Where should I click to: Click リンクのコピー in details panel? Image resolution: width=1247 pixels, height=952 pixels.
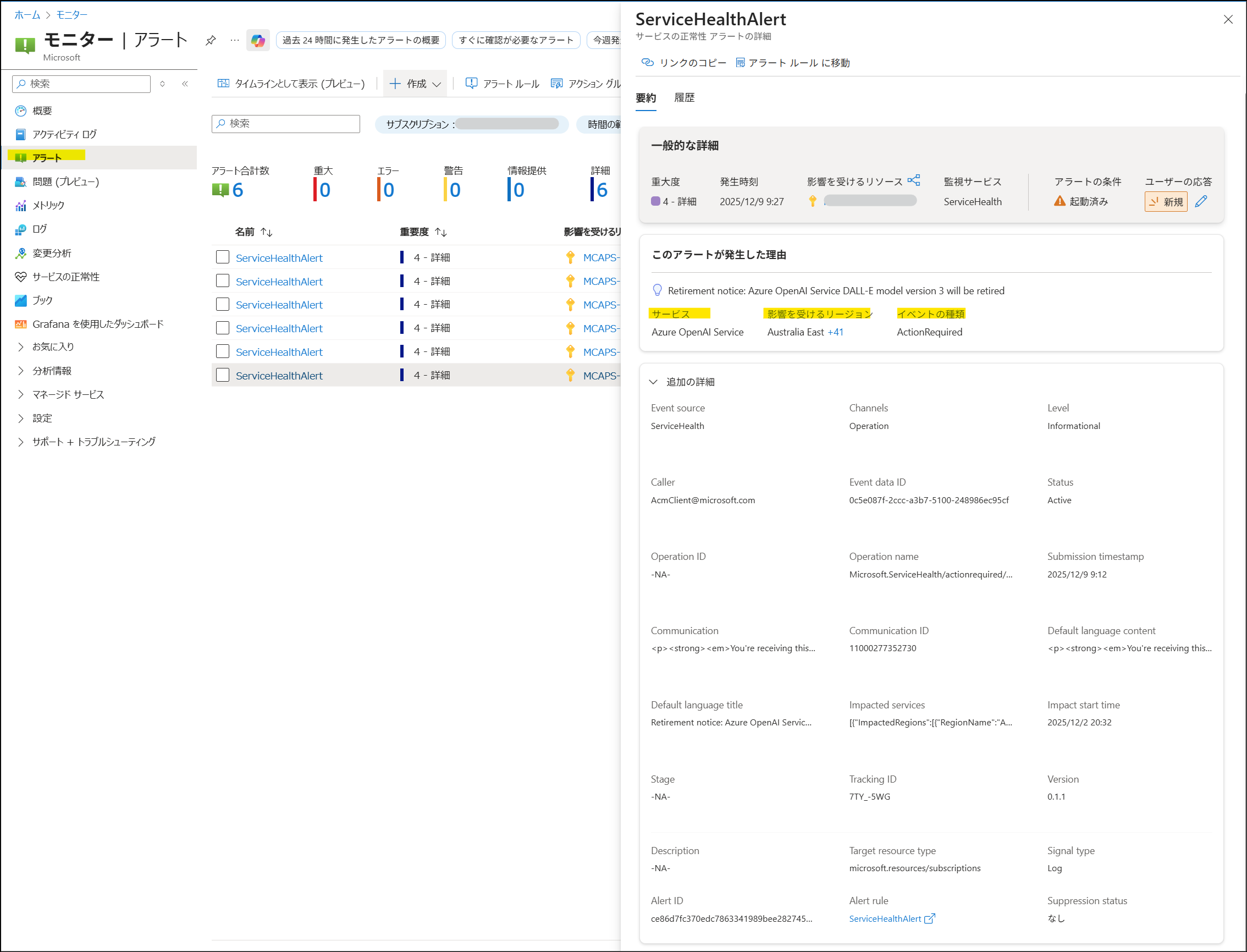pos(684,63)
